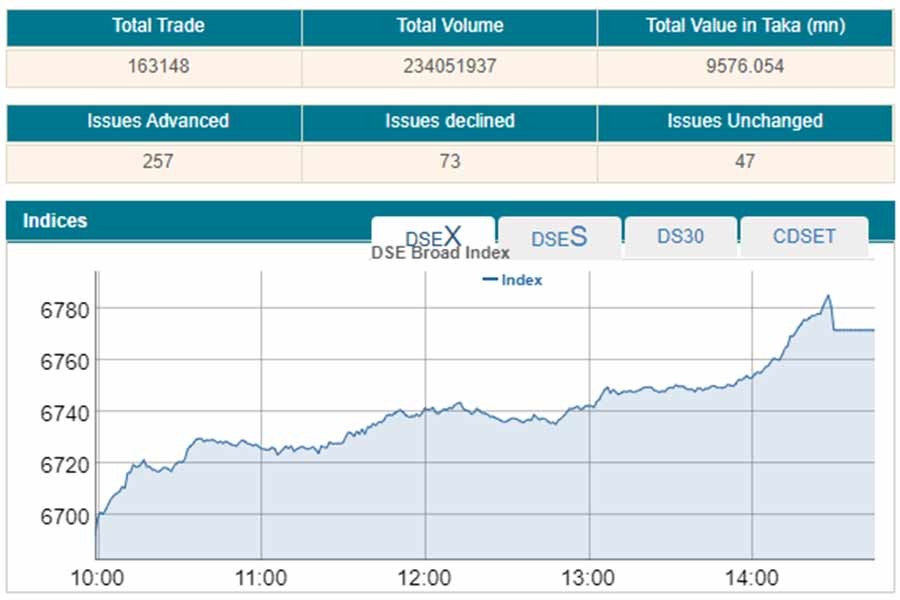This screenshot has height=600, width=900.
Task: Select the Issues Unchanged header cell
Action: pyautogui.click(x=745, y=121)
